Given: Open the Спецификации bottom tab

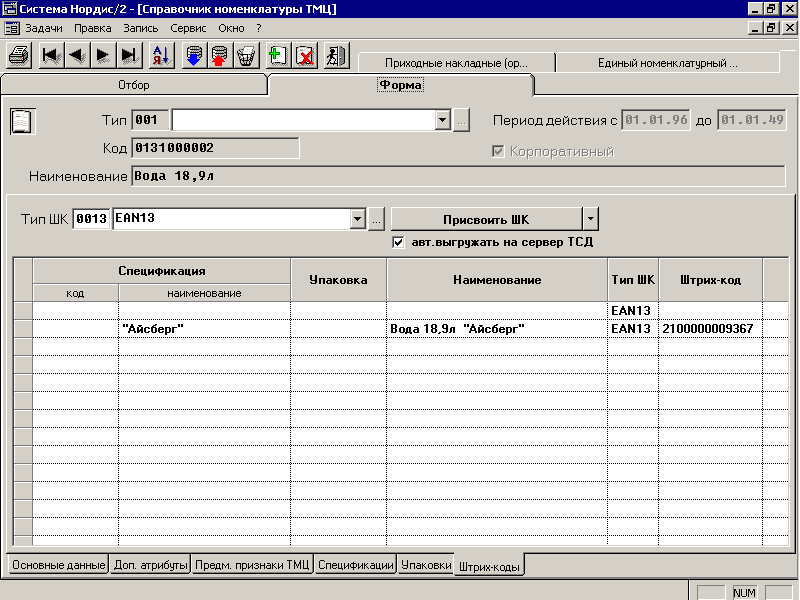Looking at the screenshot, I should pyautogui.click(x=356, y=565).
